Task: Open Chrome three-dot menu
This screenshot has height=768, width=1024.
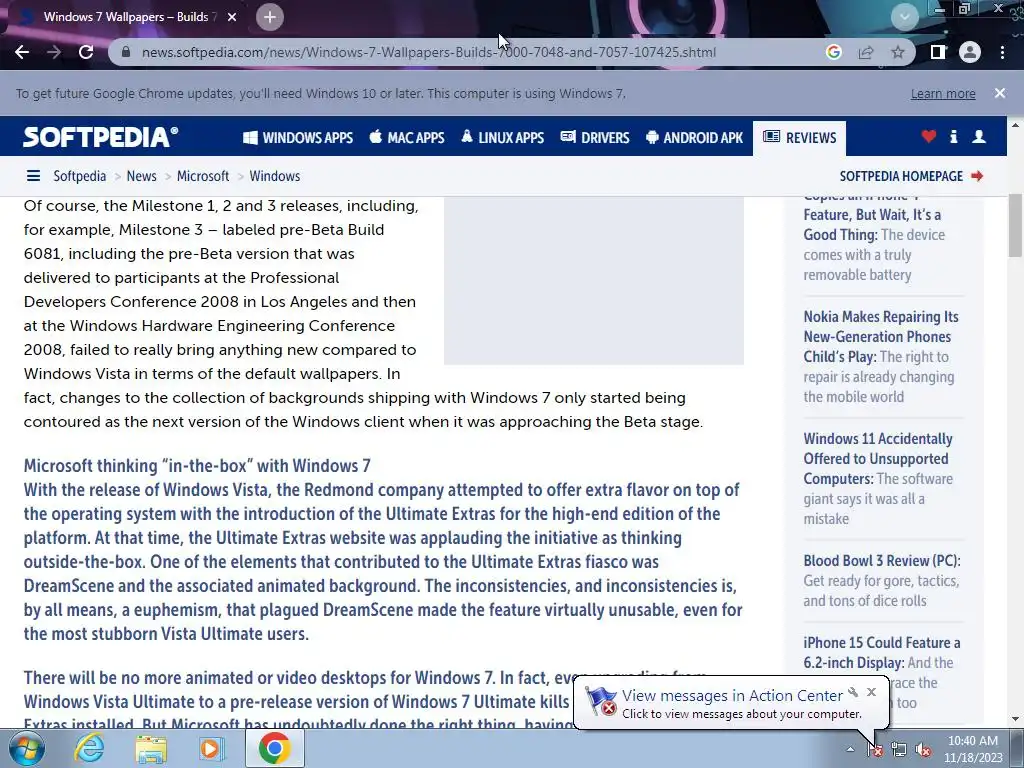Action: click(x=1002, y=52)
